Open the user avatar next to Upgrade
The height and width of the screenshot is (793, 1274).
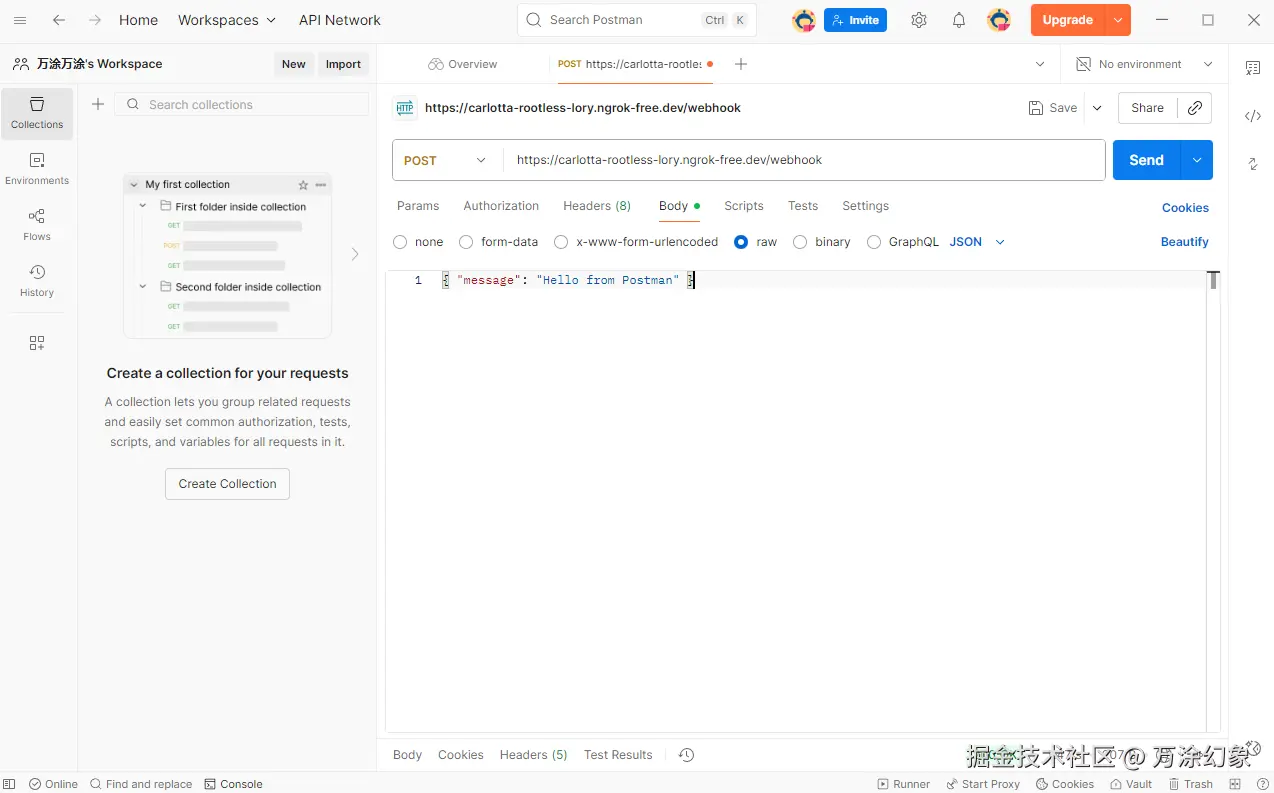[998, 20]
